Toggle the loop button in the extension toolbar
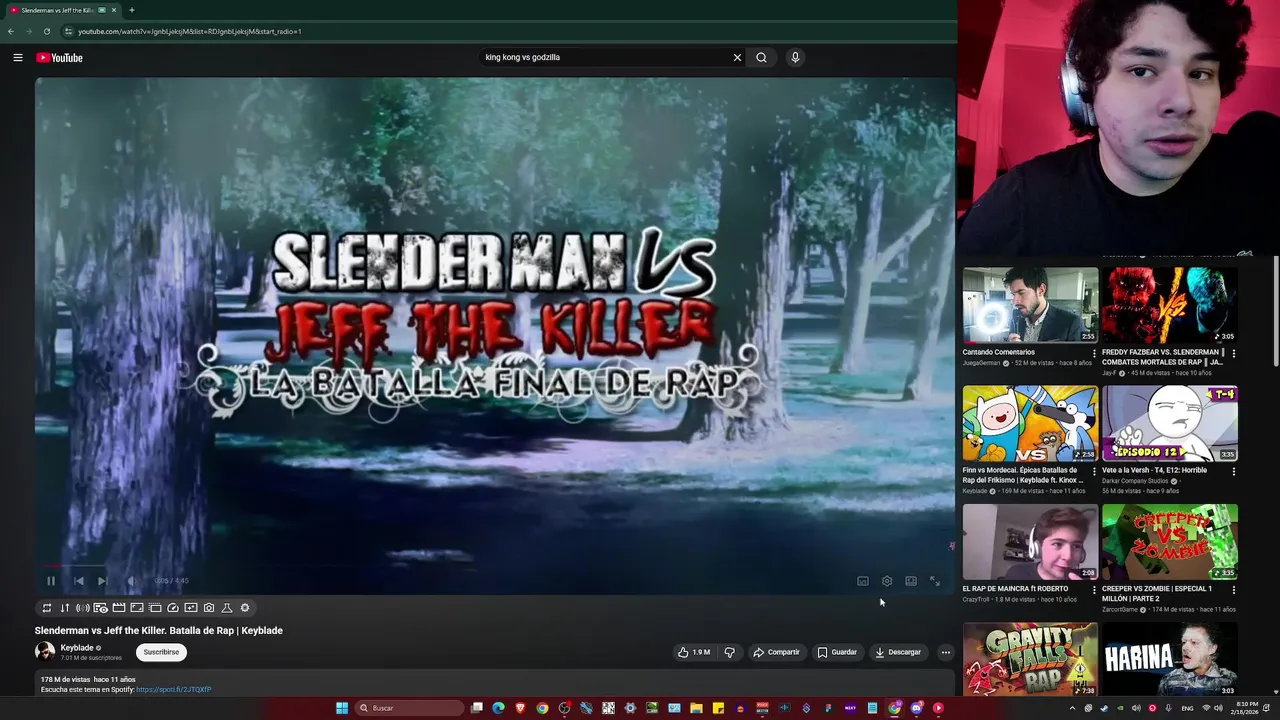Viewport: 1280px width, 720px height. (x=46, y=607)
